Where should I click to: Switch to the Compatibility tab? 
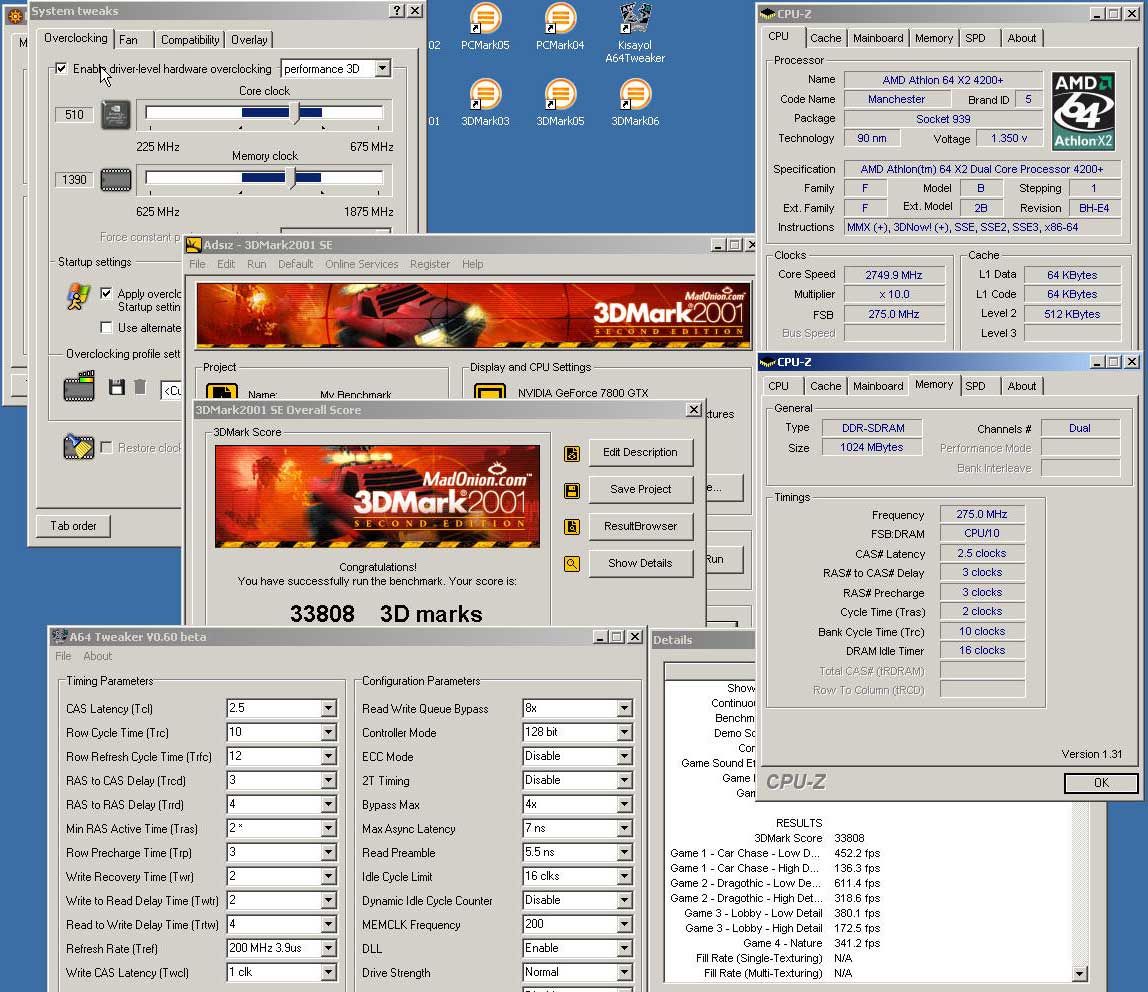(190, 40)
